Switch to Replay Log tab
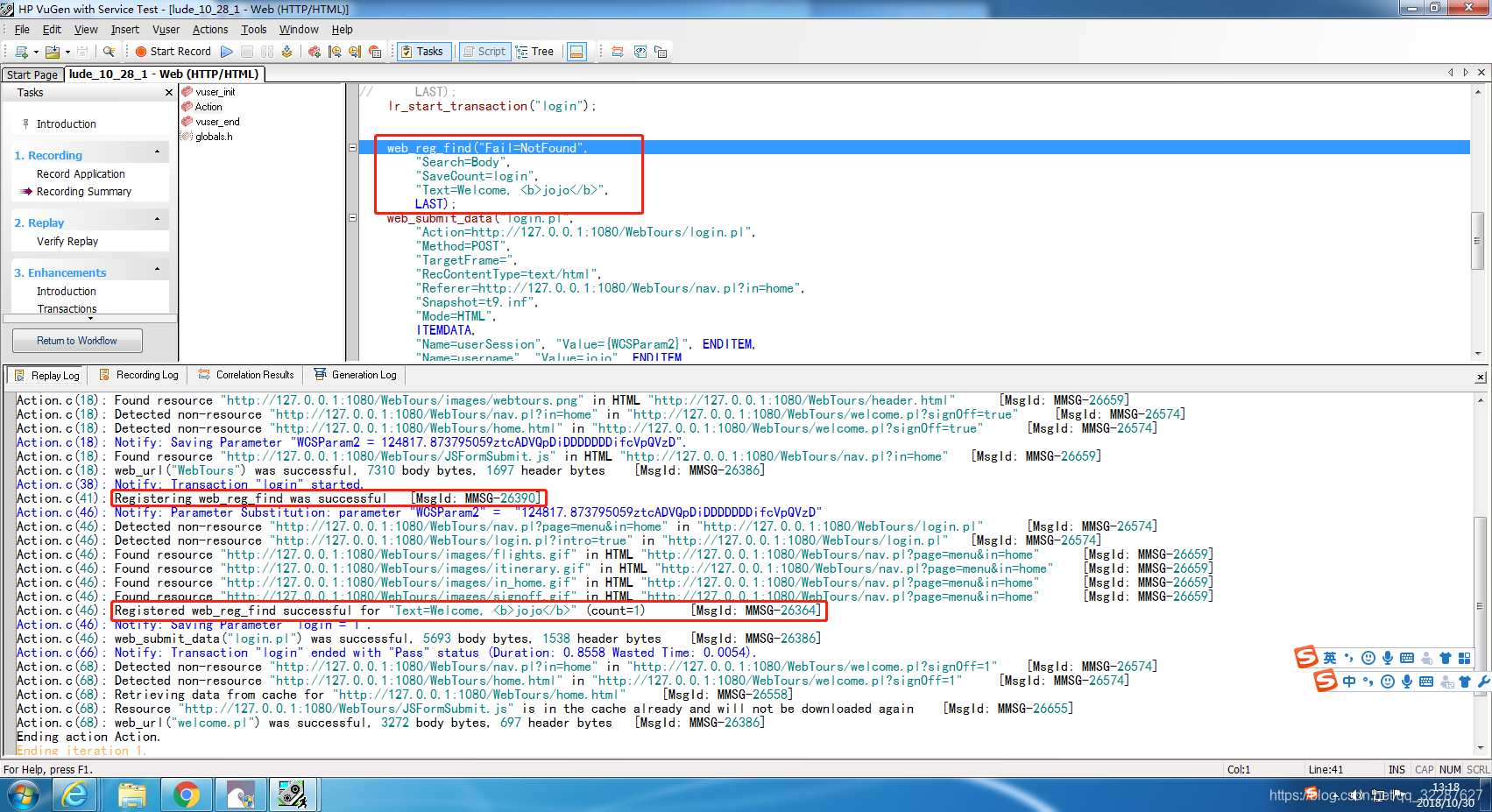The height and width of the screenshot is (812, 1492). [46, 376]
